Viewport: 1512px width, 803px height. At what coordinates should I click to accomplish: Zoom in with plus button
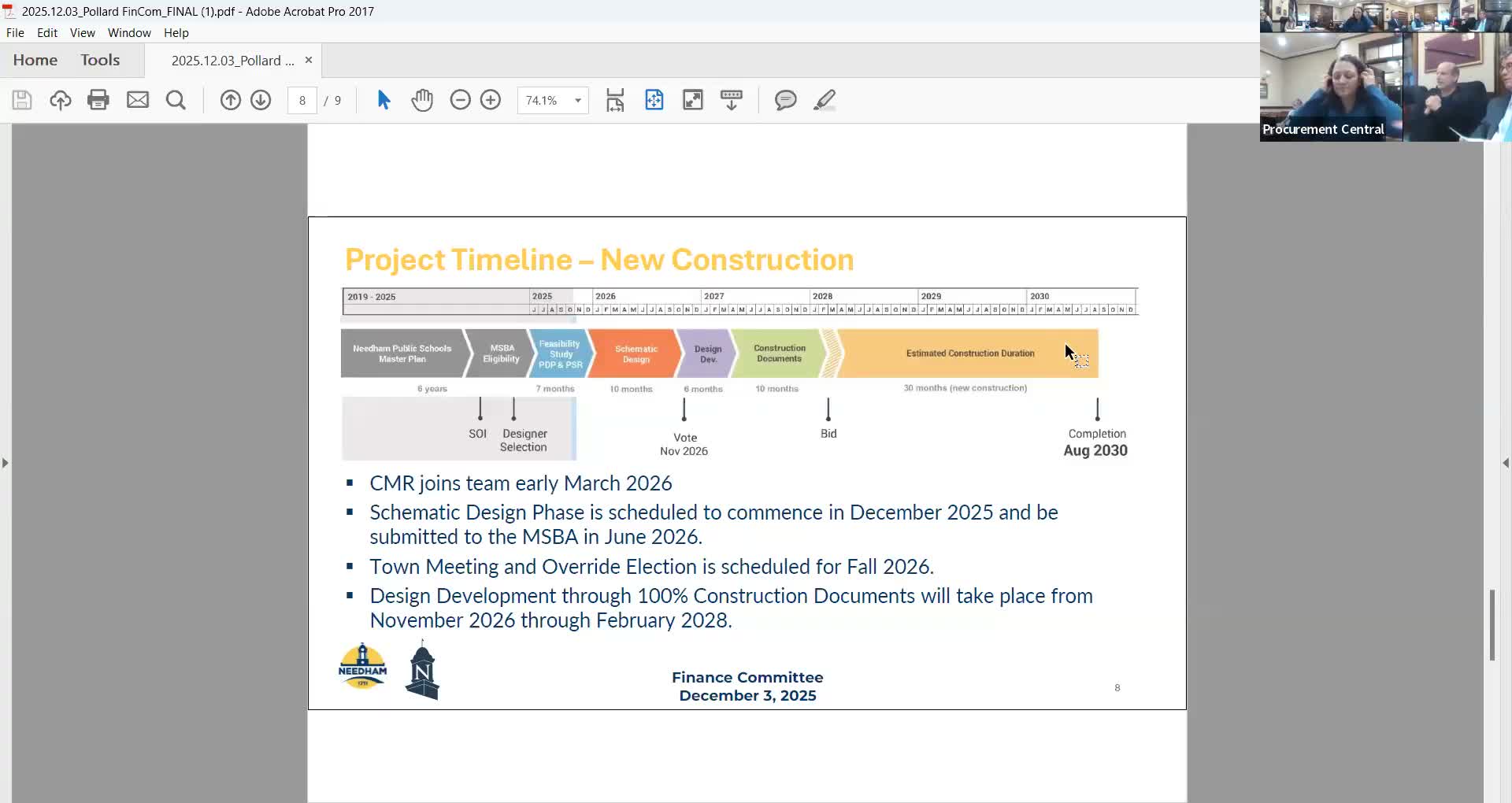(491, 100)
